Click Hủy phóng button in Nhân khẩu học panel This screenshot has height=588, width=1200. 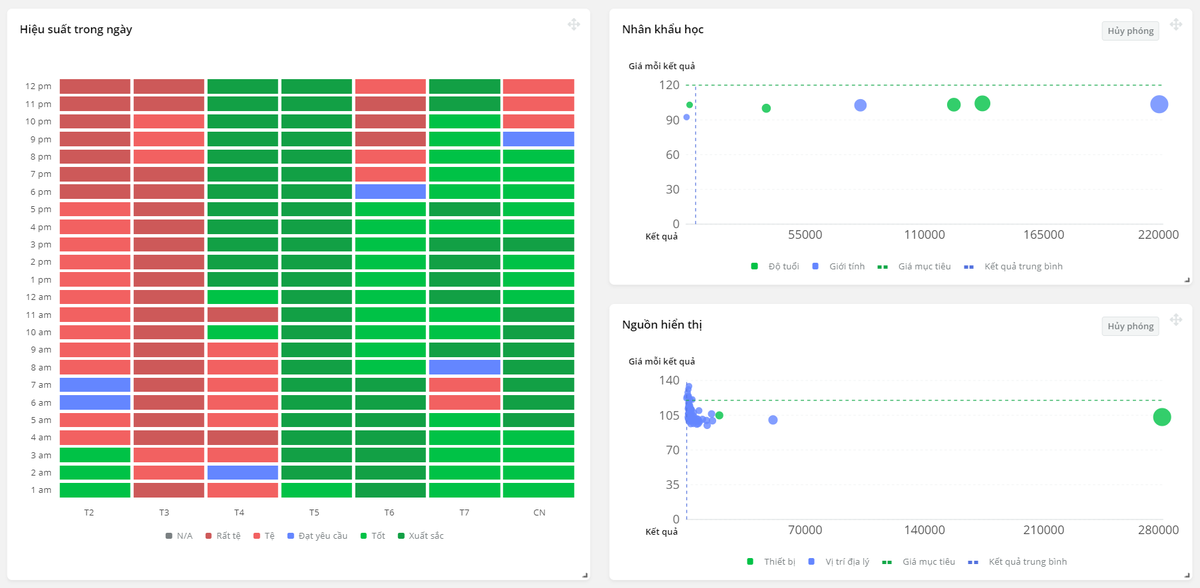click(x=1130, y=31)
